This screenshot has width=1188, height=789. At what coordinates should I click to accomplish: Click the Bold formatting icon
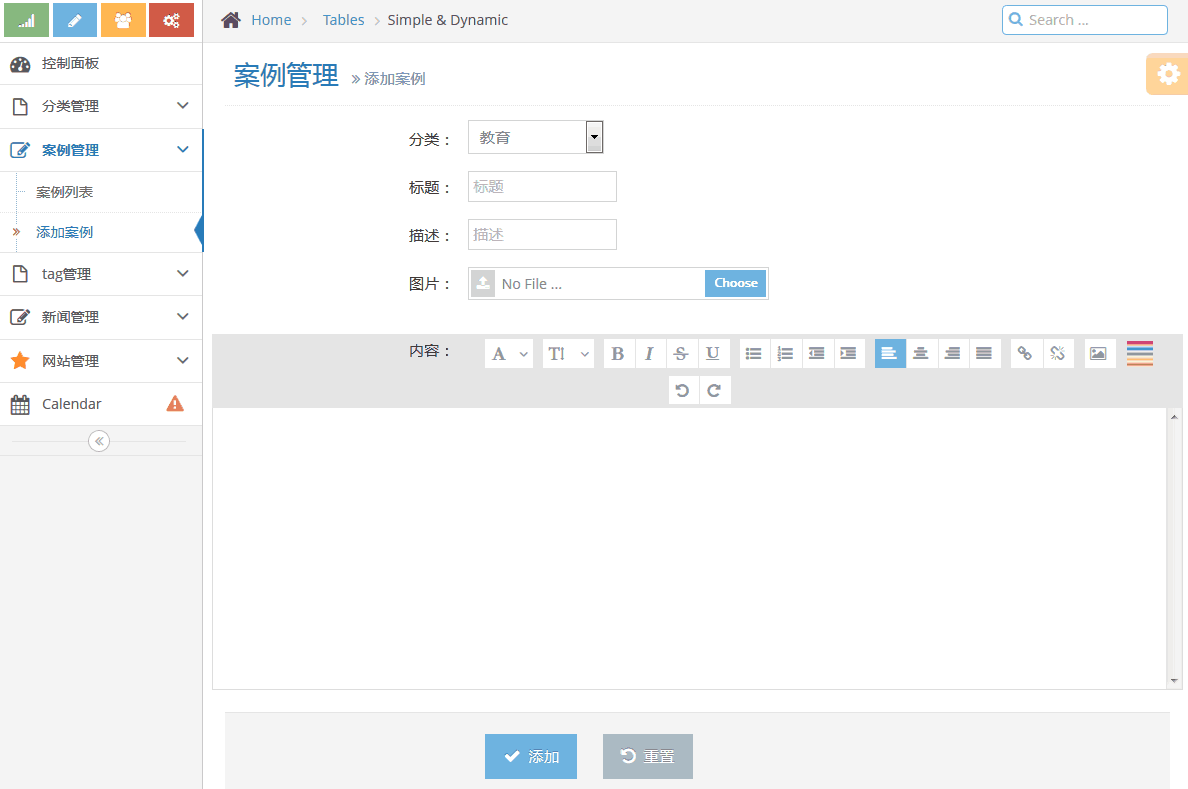point(618,353)
